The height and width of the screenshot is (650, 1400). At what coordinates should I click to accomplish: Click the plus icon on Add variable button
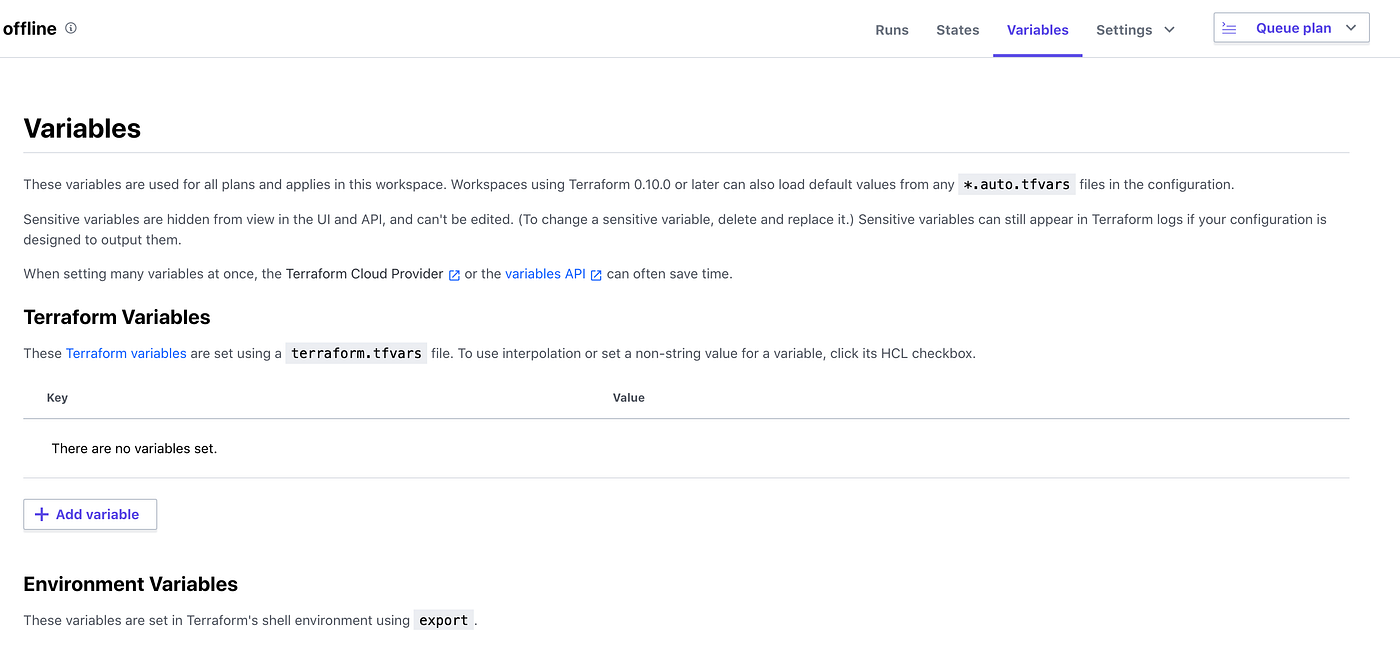tap(41, 514)
